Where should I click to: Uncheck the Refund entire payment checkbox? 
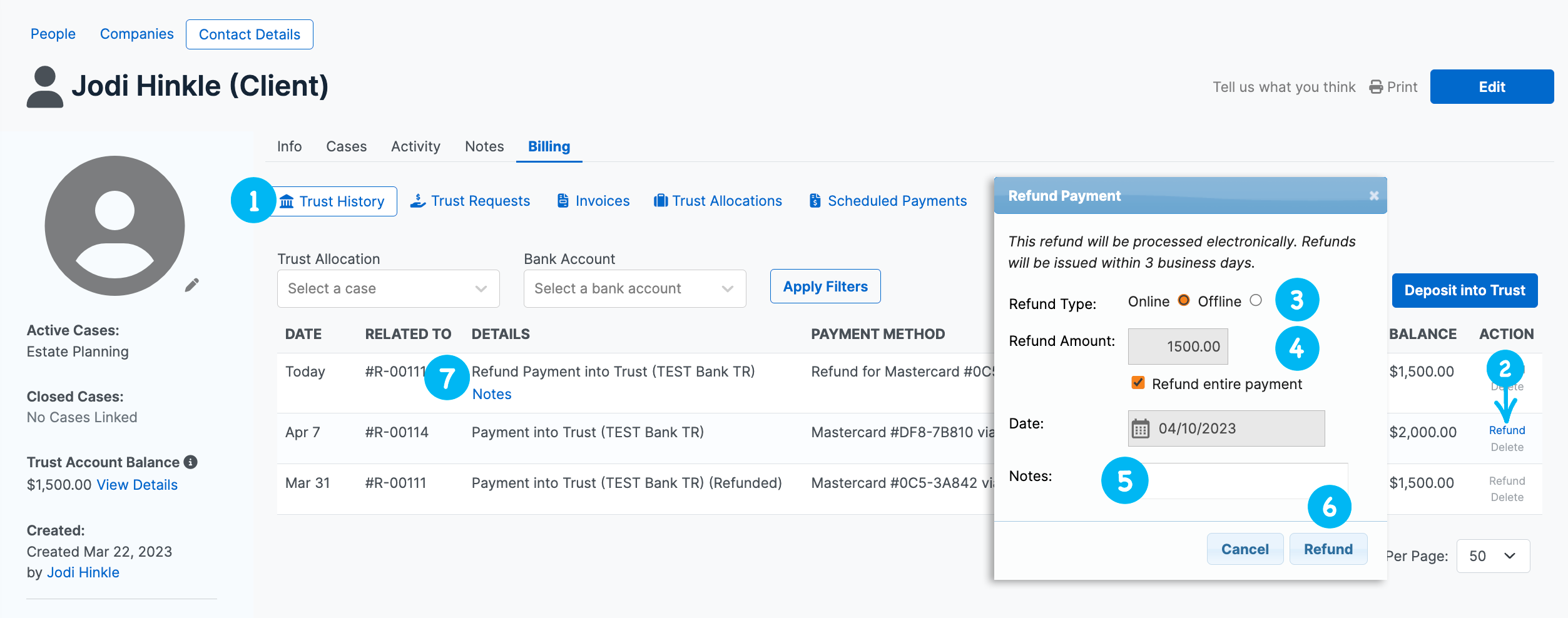coord(1138,382)
